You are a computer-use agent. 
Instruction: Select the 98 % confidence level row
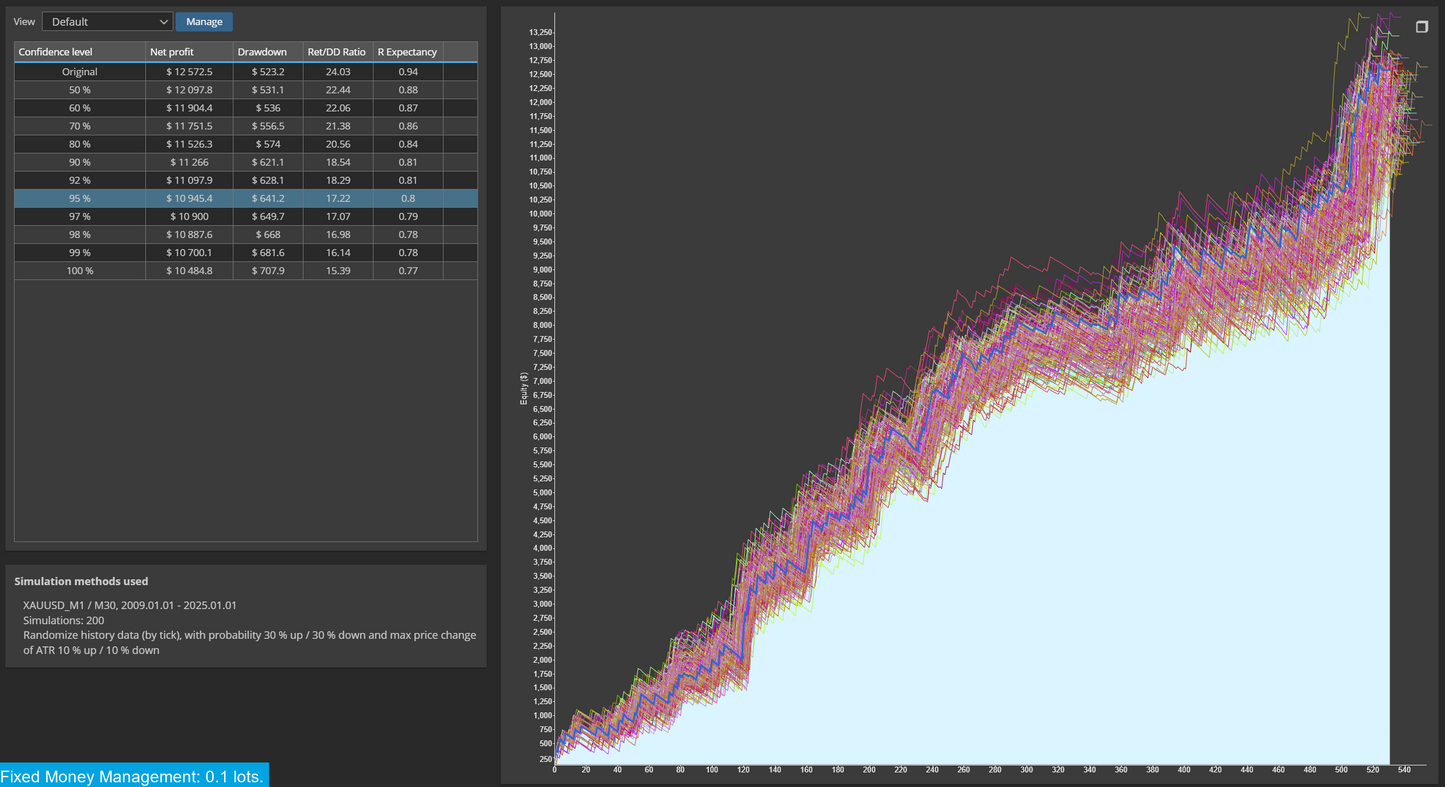246,234
